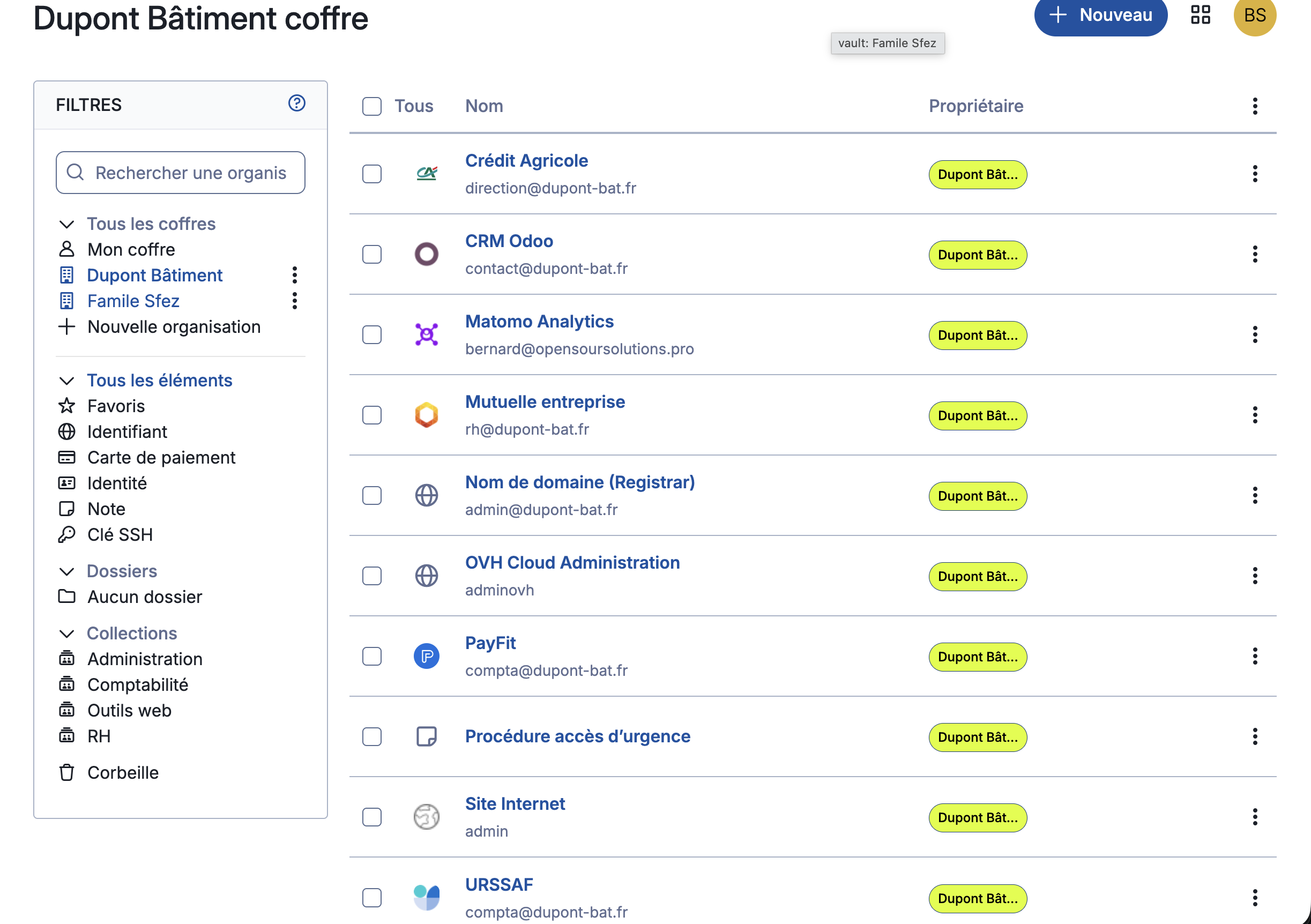Open options for Famile Sfez organisation in sidebar

point(295,301)
